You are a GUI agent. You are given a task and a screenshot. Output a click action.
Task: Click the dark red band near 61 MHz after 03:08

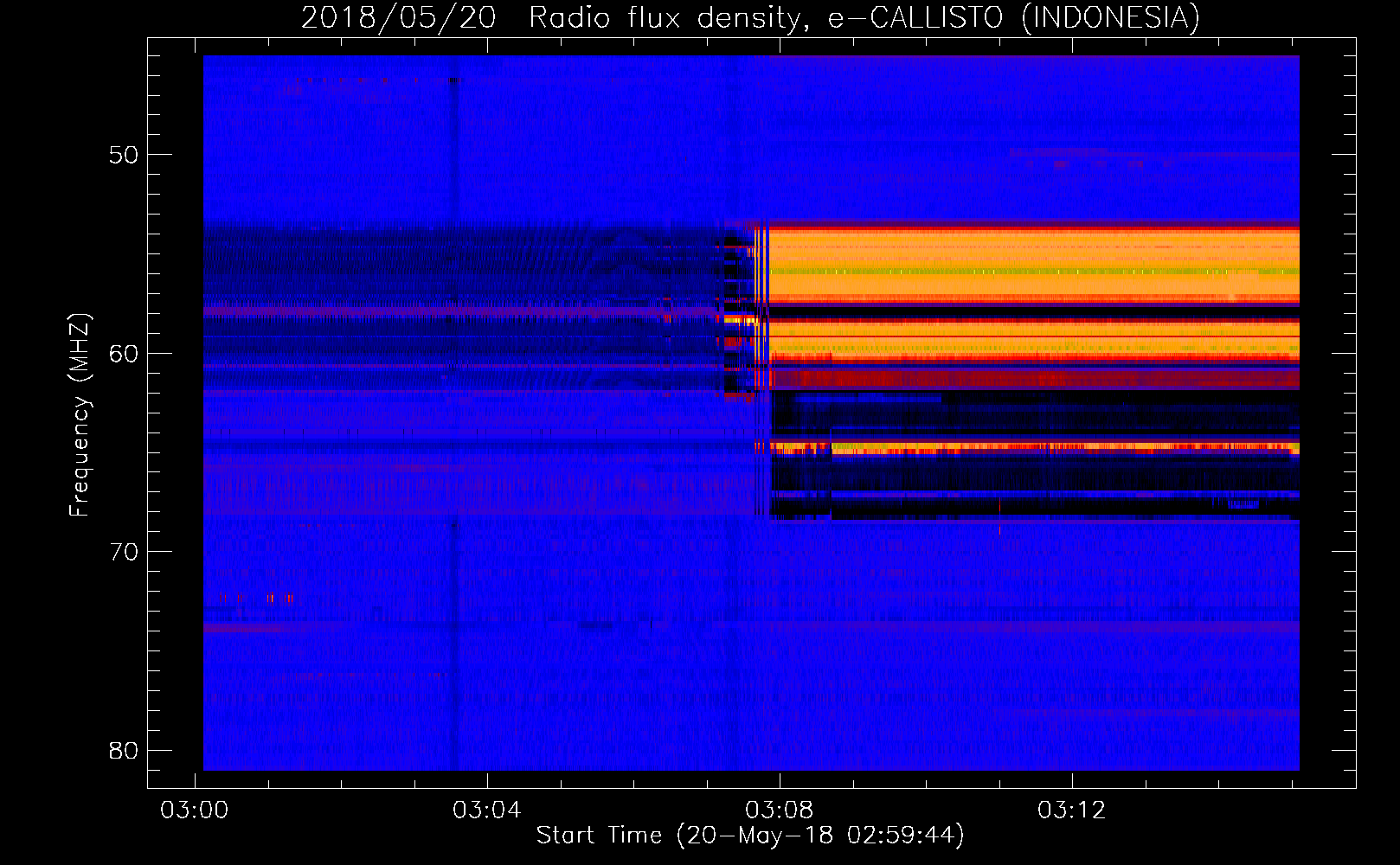coord(1034,378)
